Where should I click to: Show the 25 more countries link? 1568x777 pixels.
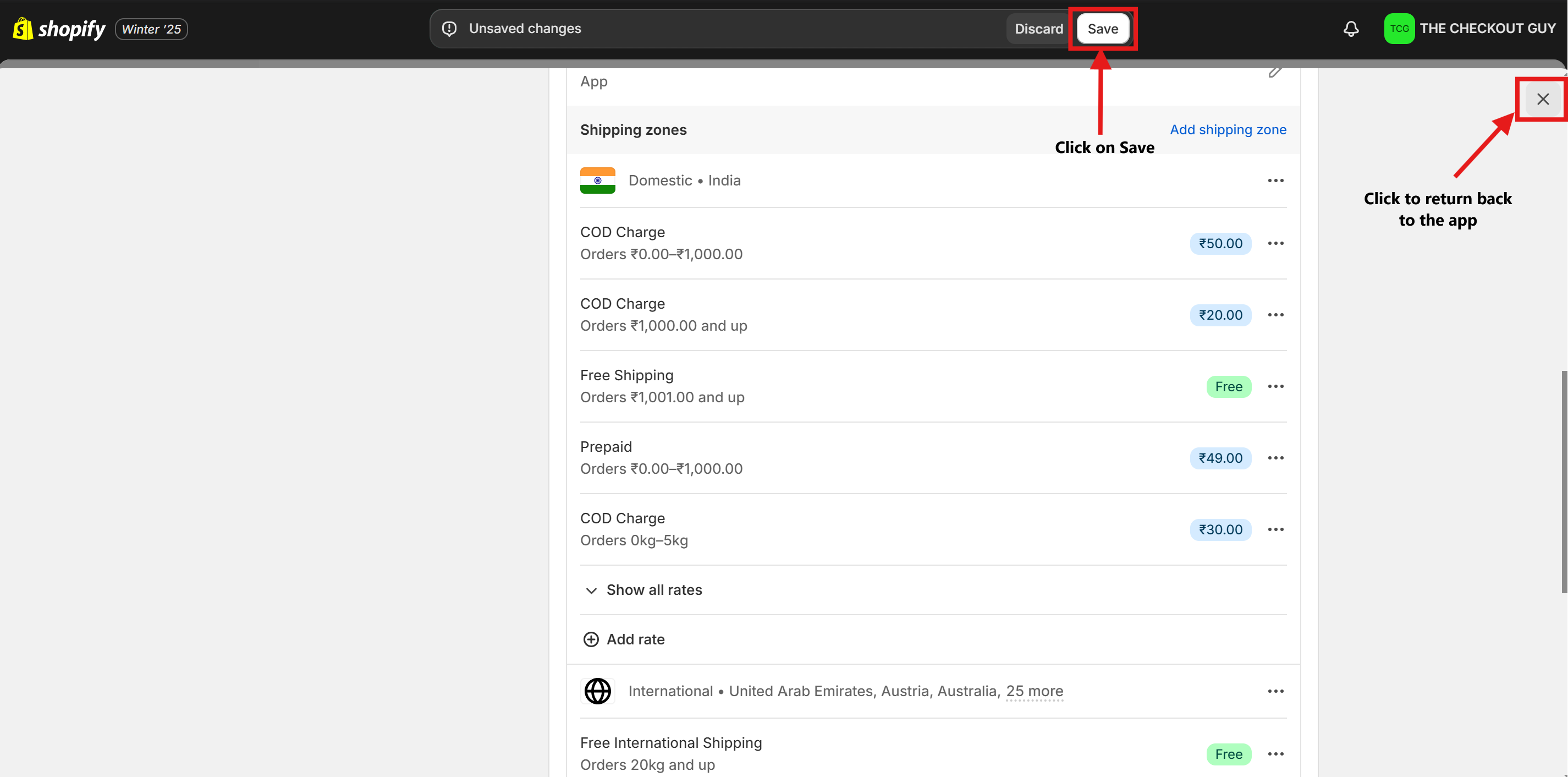coord(1034,691)
